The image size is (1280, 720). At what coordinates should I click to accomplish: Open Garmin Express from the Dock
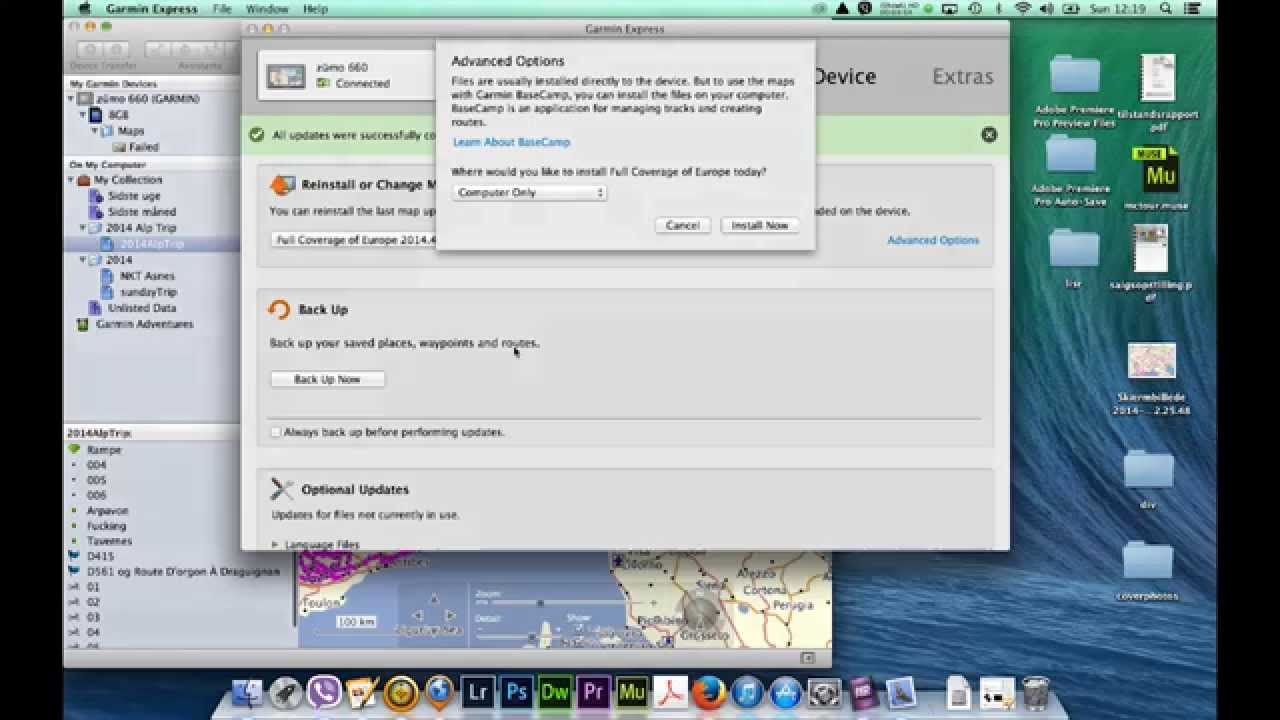pos(439,693)
